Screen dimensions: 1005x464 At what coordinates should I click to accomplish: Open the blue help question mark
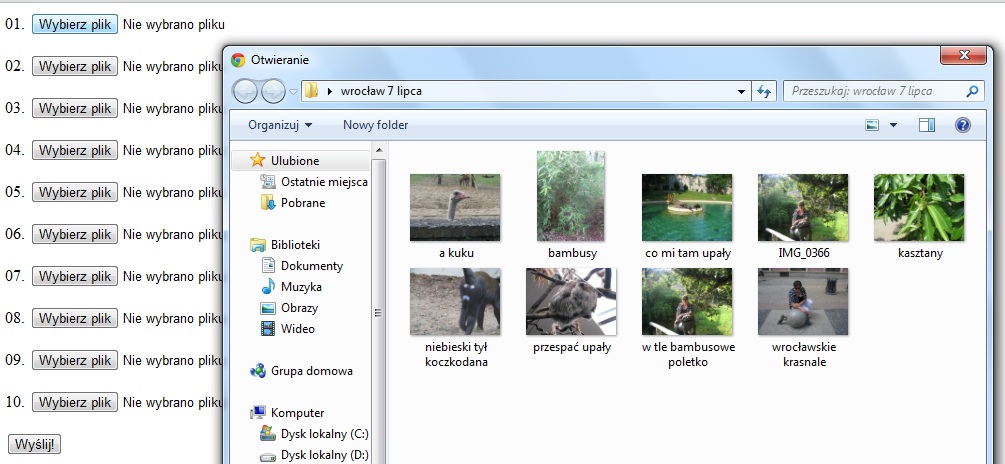click(962, 125)
